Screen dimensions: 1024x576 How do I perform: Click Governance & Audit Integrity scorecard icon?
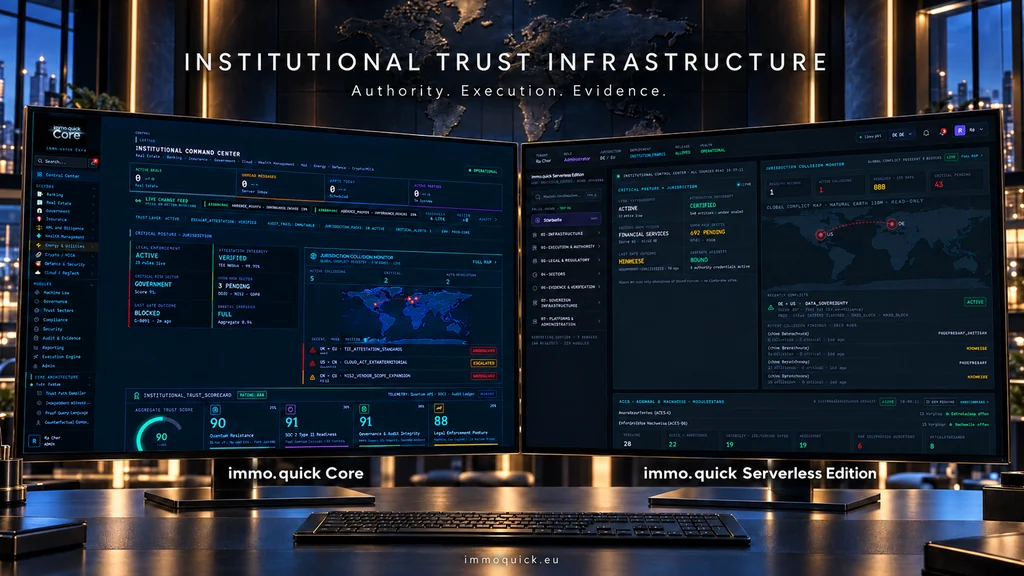click(364, 409)
